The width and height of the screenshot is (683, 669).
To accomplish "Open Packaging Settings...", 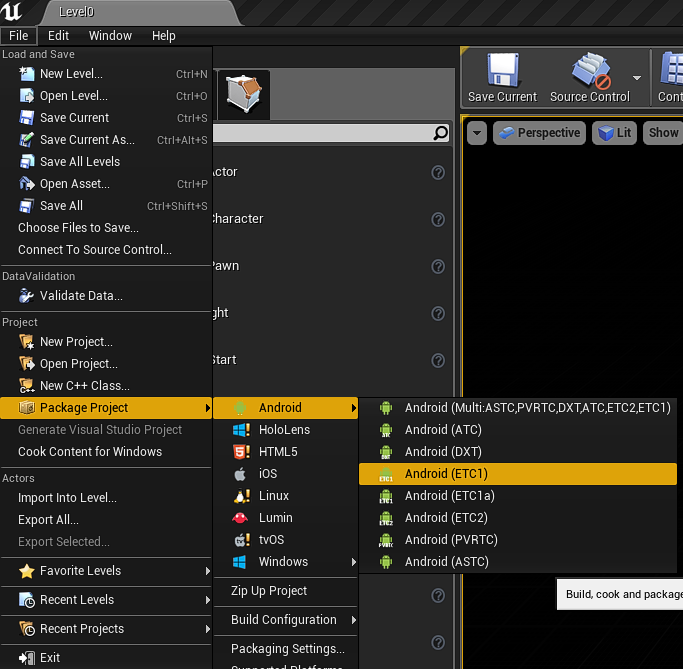I will [286, 649].
